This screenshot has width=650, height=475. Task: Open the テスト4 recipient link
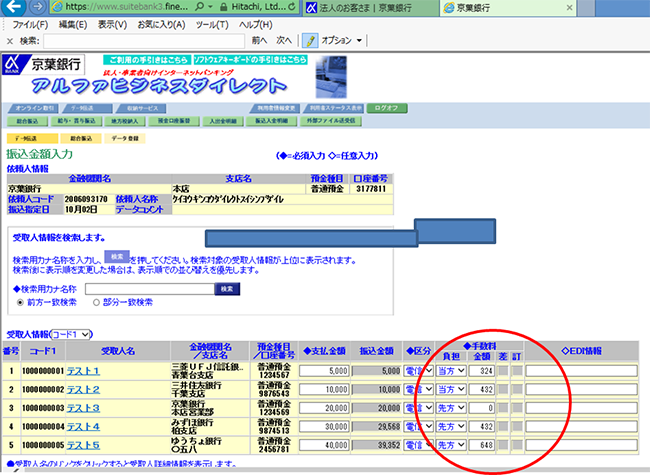click(83, 427)
